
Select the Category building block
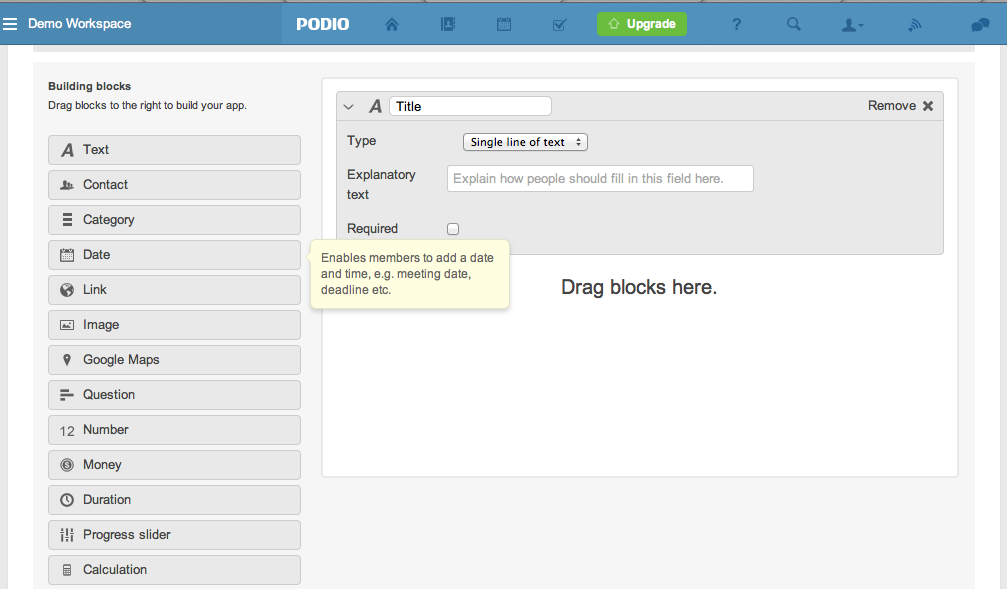coord(174,220)
